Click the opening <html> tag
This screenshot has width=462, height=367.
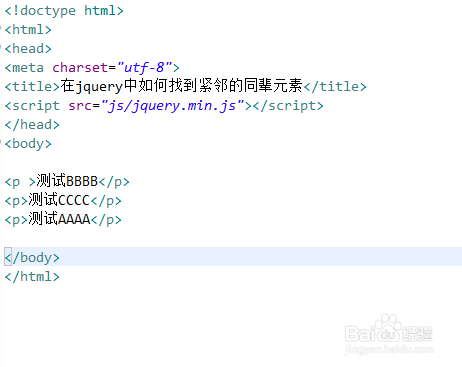(28, 30)
